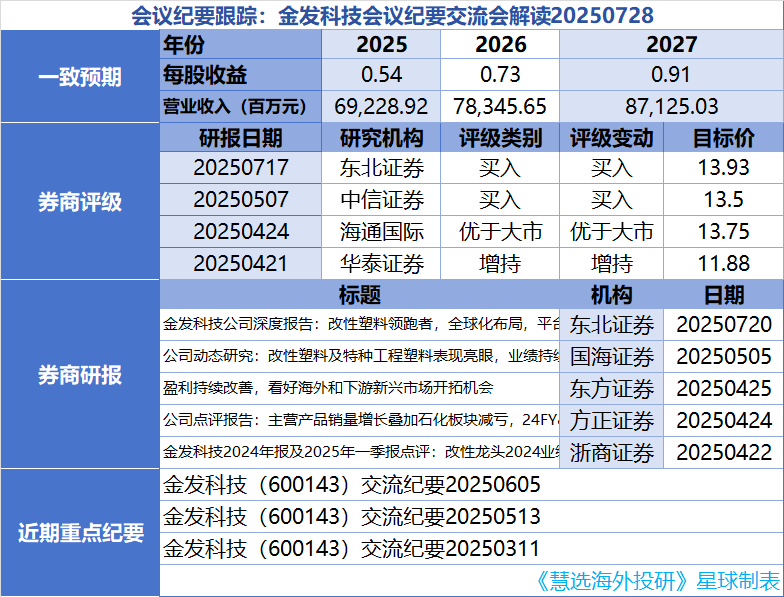Select the report date 20250424 in ratings table
The image size is (784, 597).
tap(240, 232)
